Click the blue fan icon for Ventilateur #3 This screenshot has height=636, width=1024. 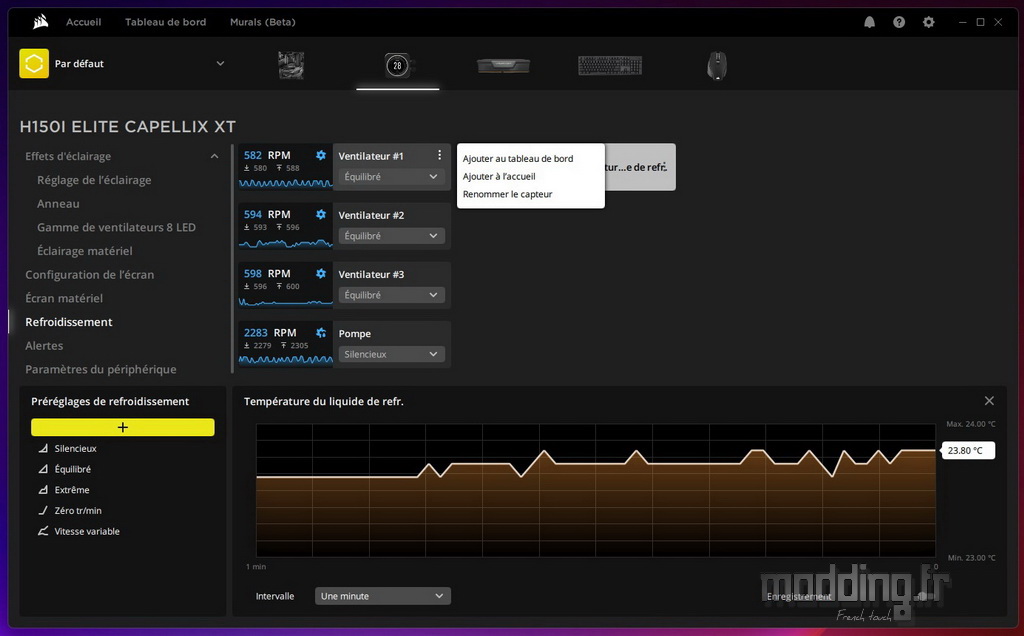pos(321,274)
